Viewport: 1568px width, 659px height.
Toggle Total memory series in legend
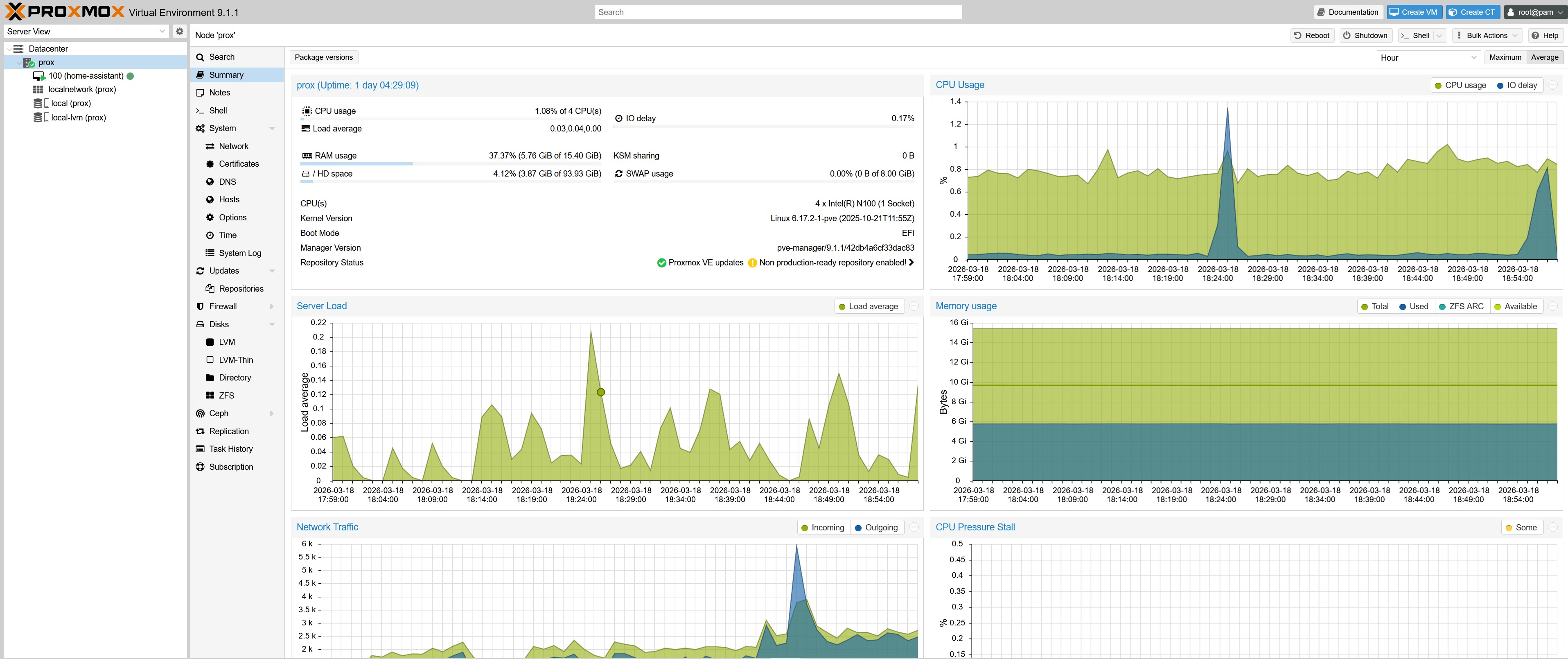(x=1375, y=306)
